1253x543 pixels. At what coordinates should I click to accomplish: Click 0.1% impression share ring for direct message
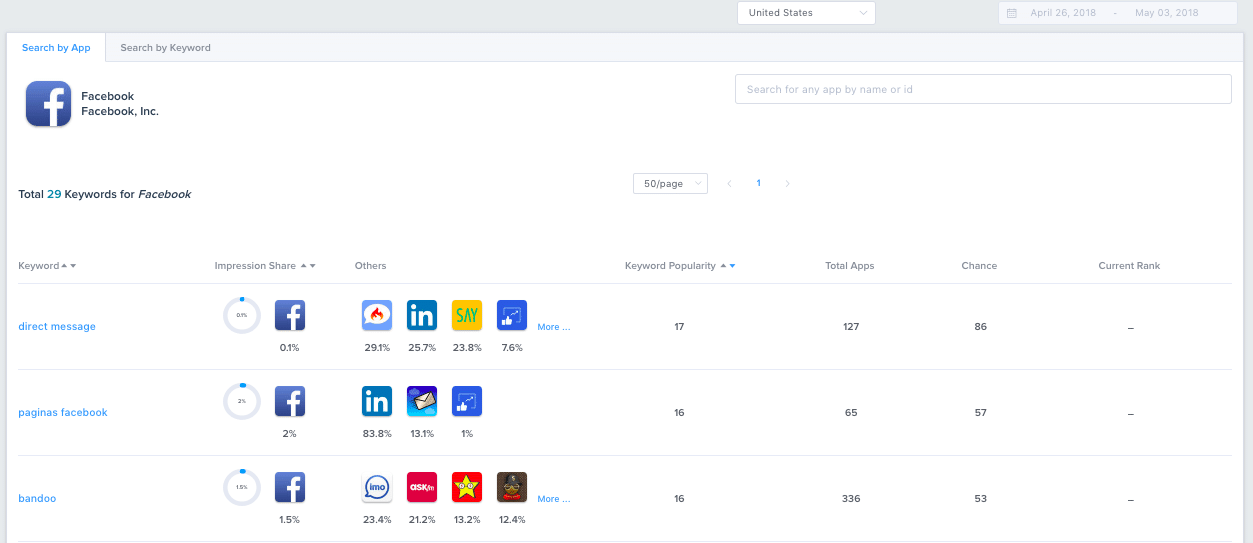pyautogui.click(x=242, y=315)
